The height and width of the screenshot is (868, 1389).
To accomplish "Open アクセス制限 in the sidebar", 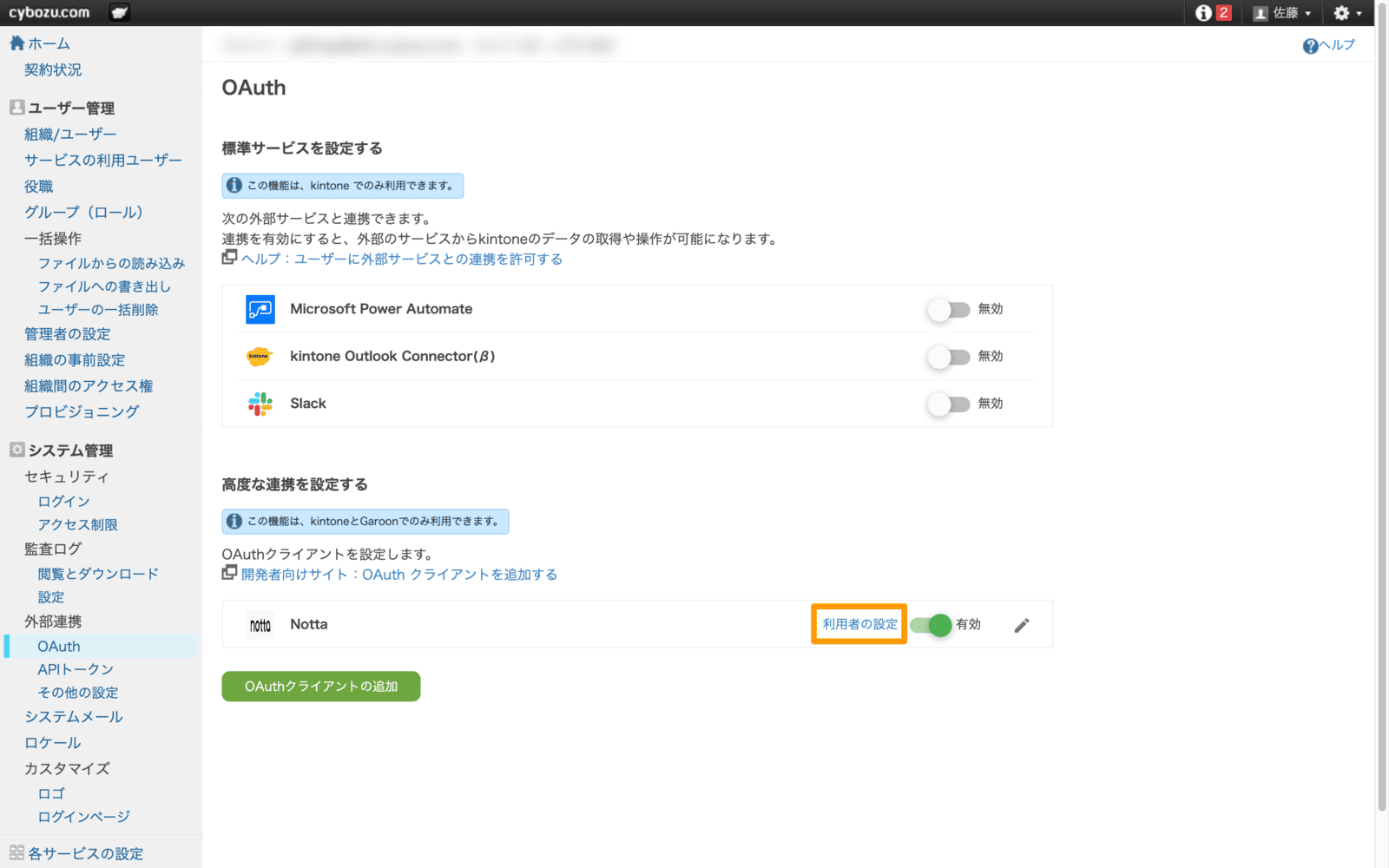I will (x=77, y=525).
